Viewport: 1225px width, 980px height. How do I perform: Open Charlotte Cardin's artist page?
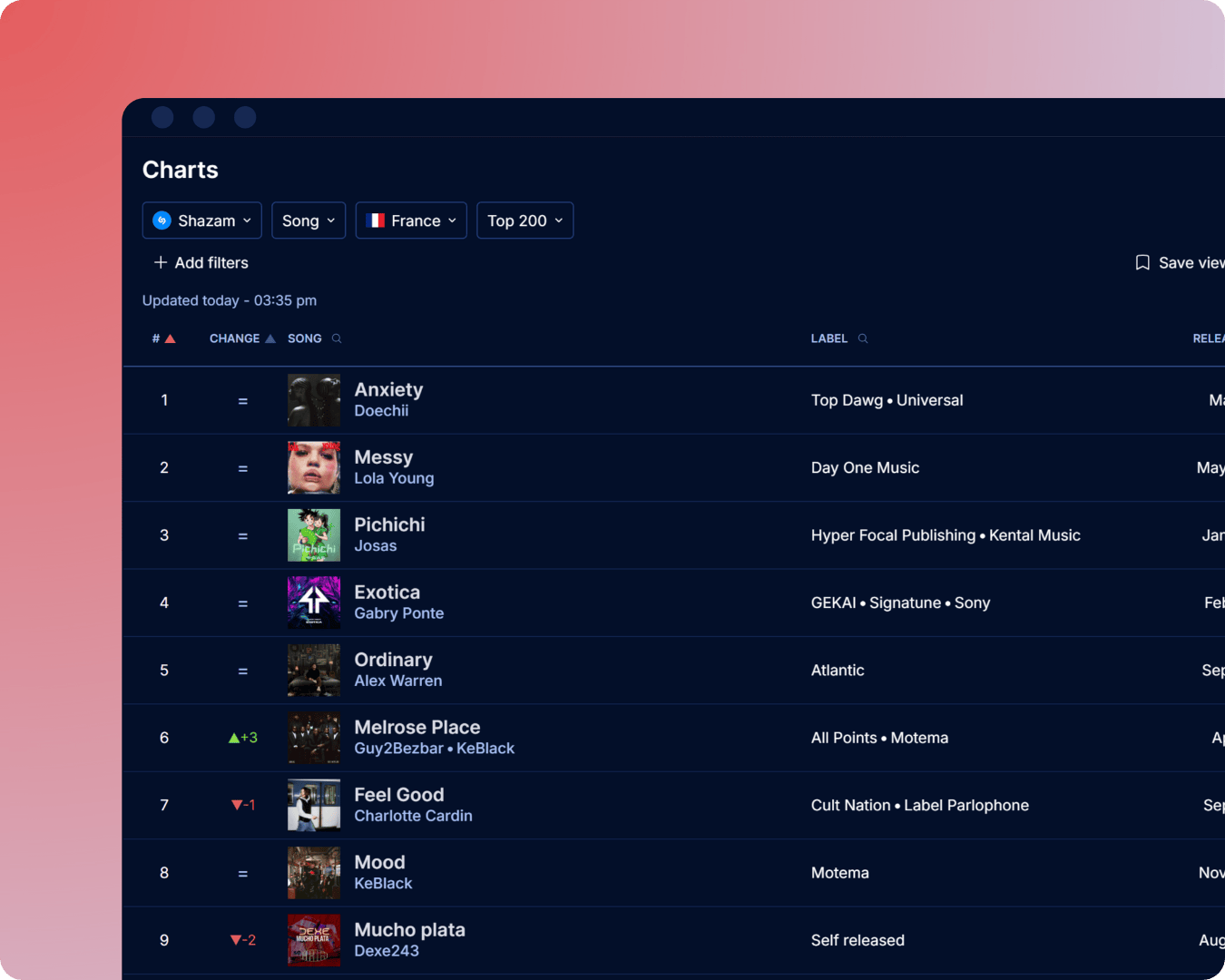point(413,816)
